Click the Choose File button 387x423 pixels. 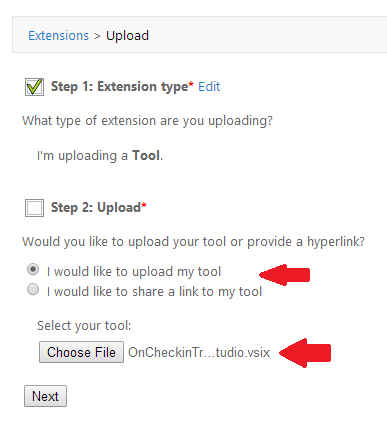coord(81,352)
